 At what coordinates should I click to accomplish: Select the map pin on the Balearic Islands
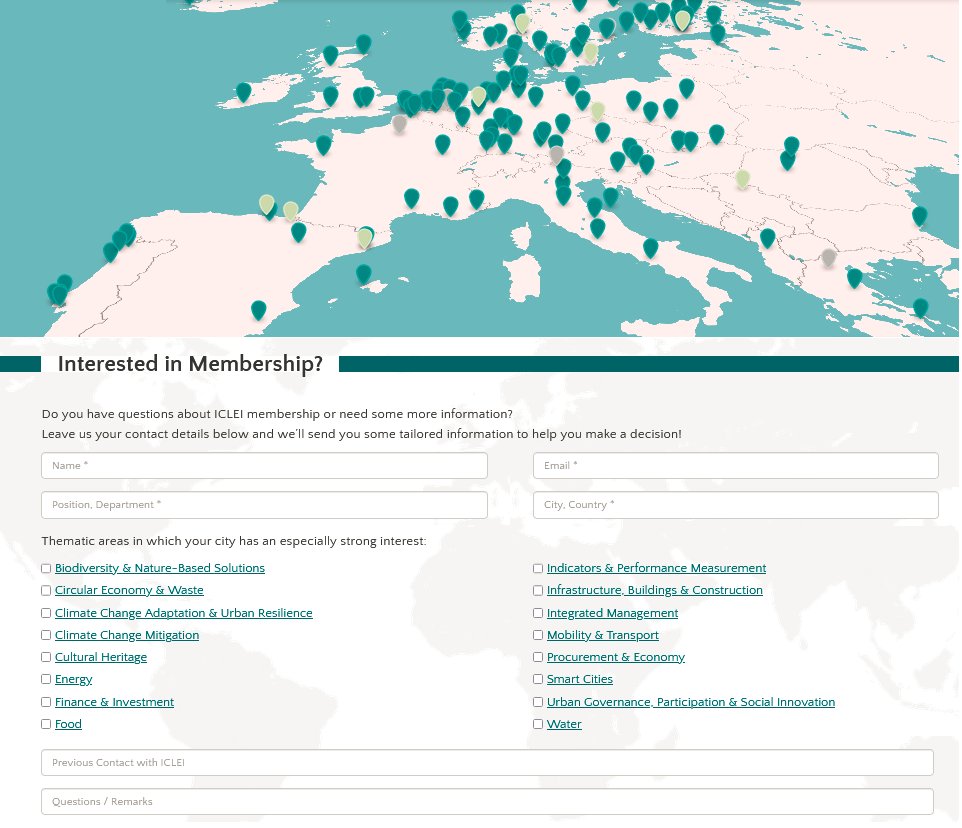(x=364, y=274)
